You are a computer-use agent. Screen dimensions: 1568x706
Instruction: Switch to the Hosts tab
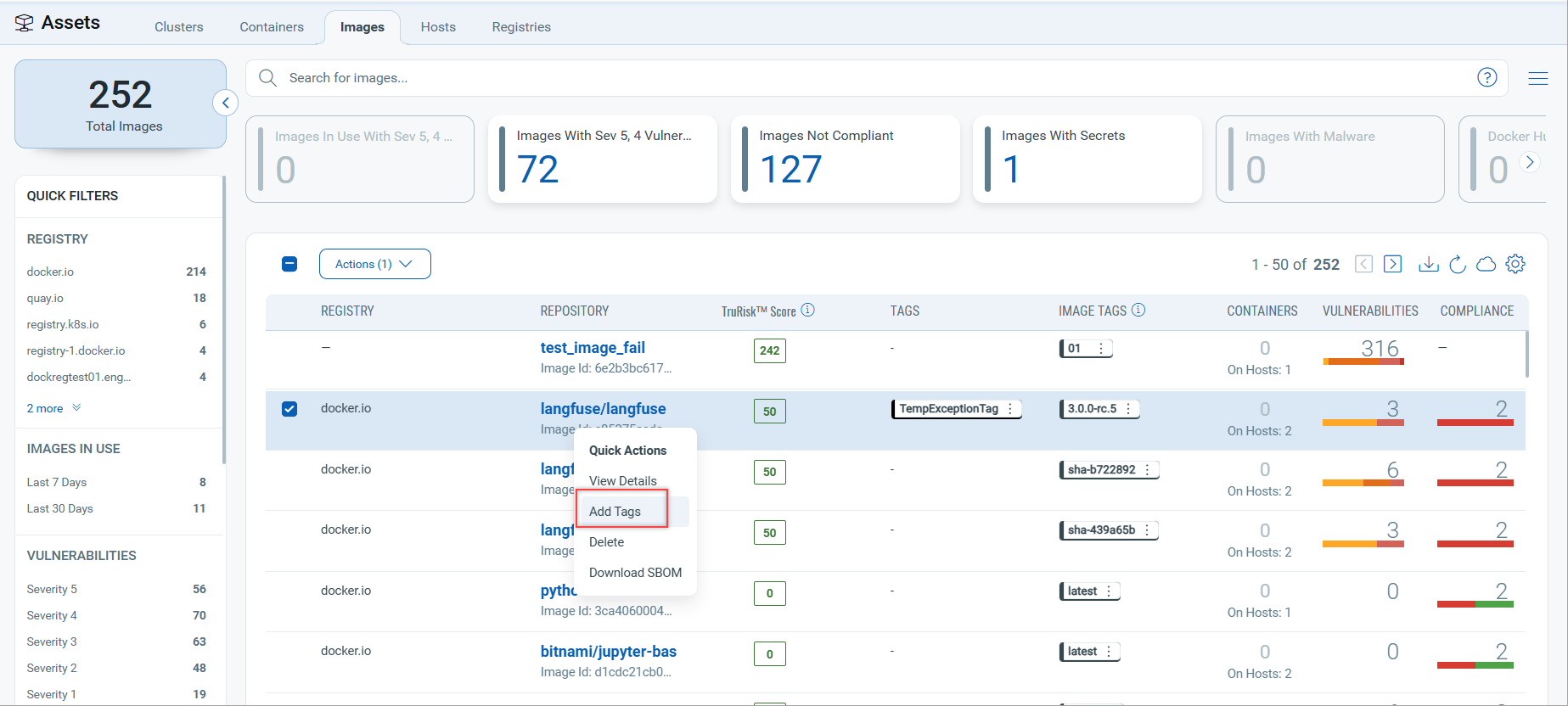[438, 27]
